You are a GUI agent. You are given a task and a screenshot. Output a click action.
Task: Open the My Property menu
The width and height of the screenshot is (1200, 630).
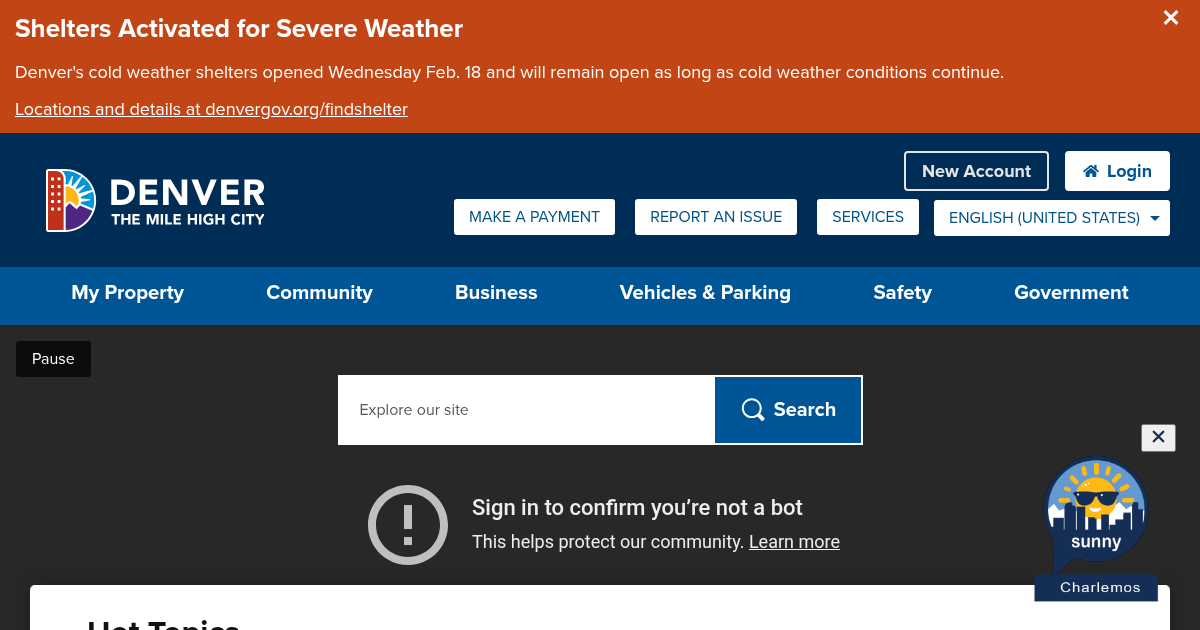[128, 293]
